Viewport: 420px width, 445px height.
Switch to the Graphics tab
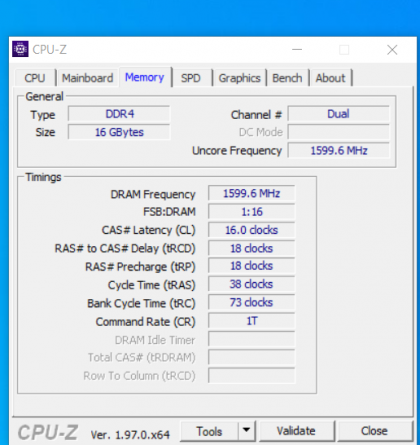239,78
